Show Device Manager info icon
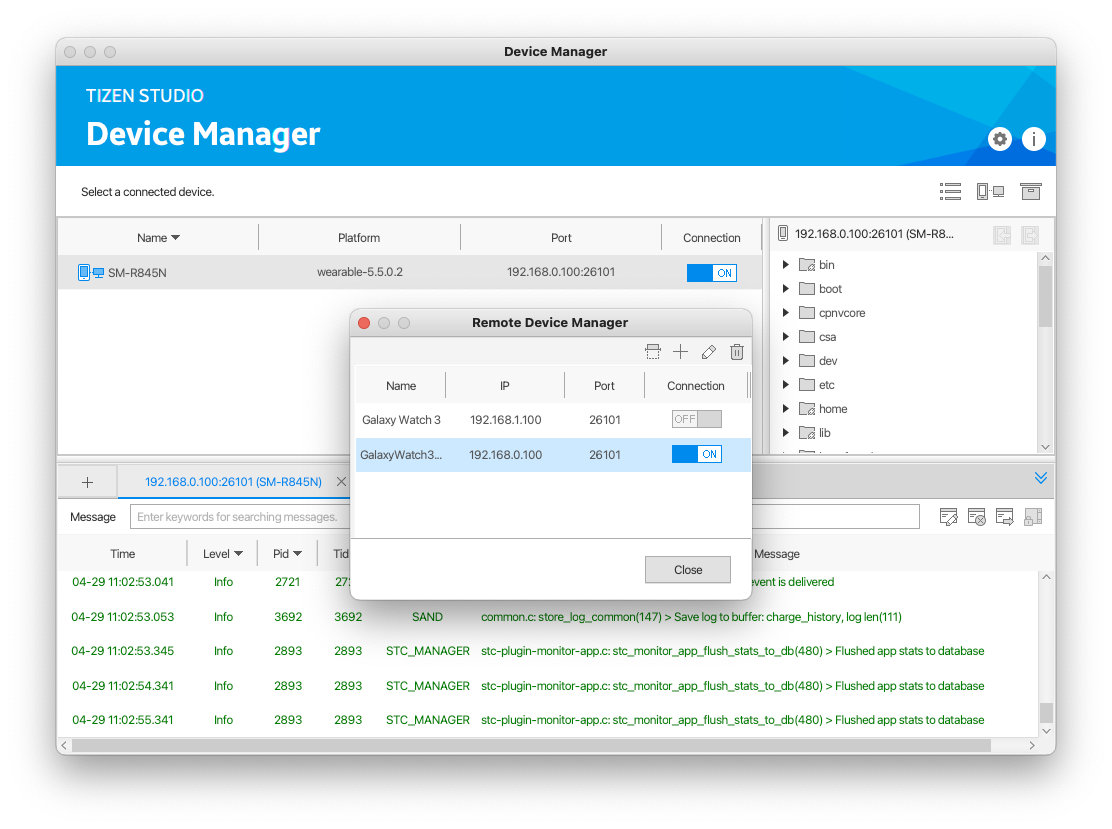The height and width of the screenshot is (829, 1112). click(x=1033, y=139)
